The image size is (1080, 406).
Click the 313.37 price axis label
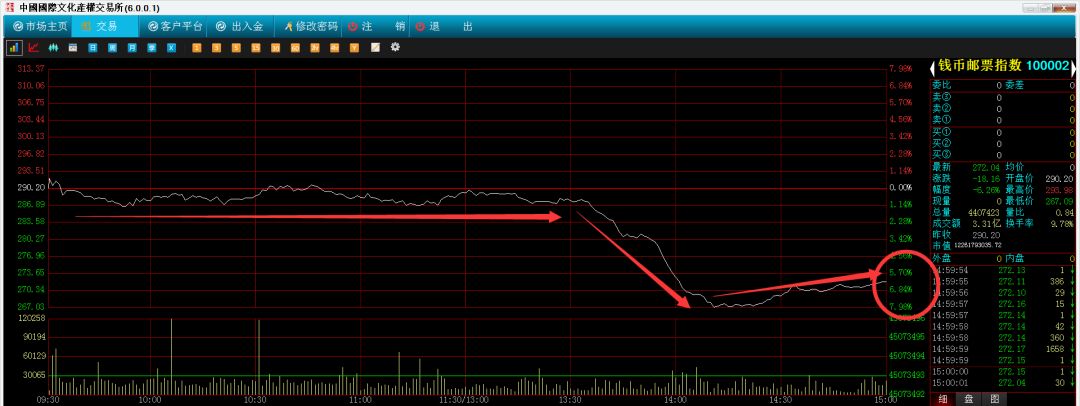[33, 68]
